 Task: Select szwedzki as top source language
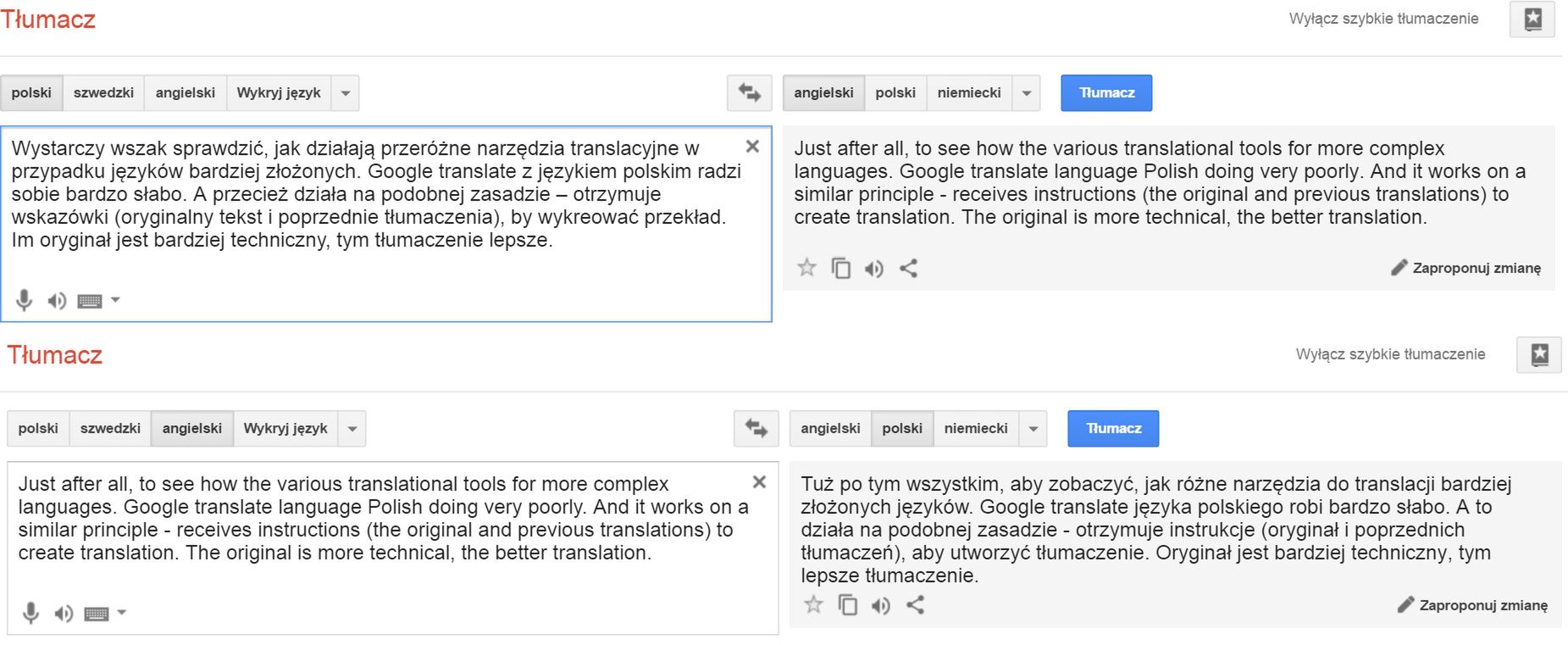point(103,93)
